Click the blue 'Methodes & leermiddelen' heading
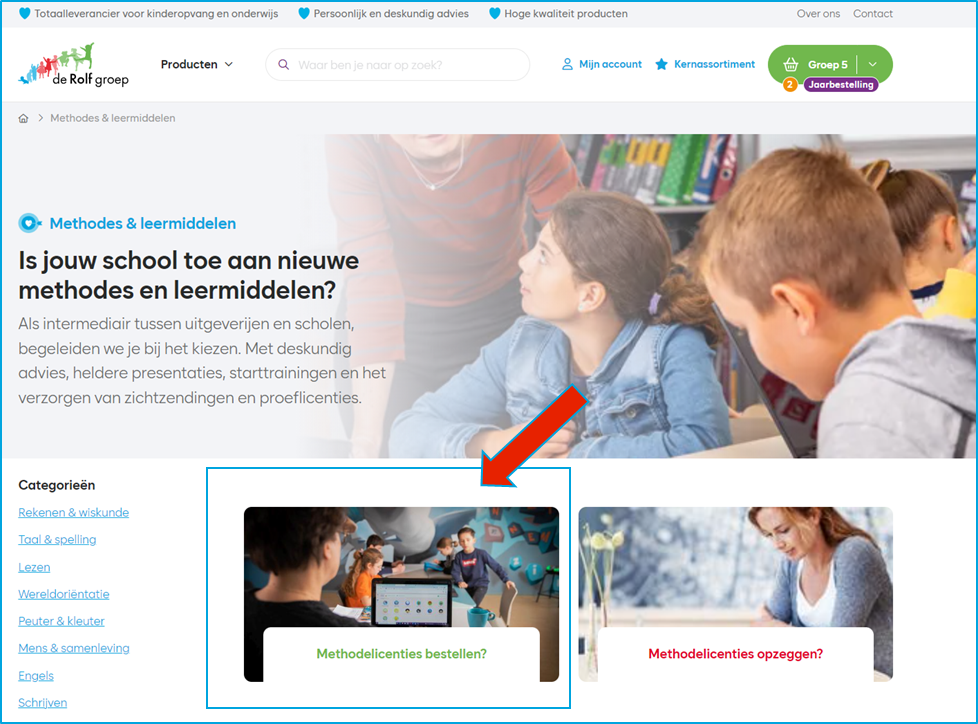Image resolution: width=978 pixels, height=724 pixels. (x=143, y=223)
